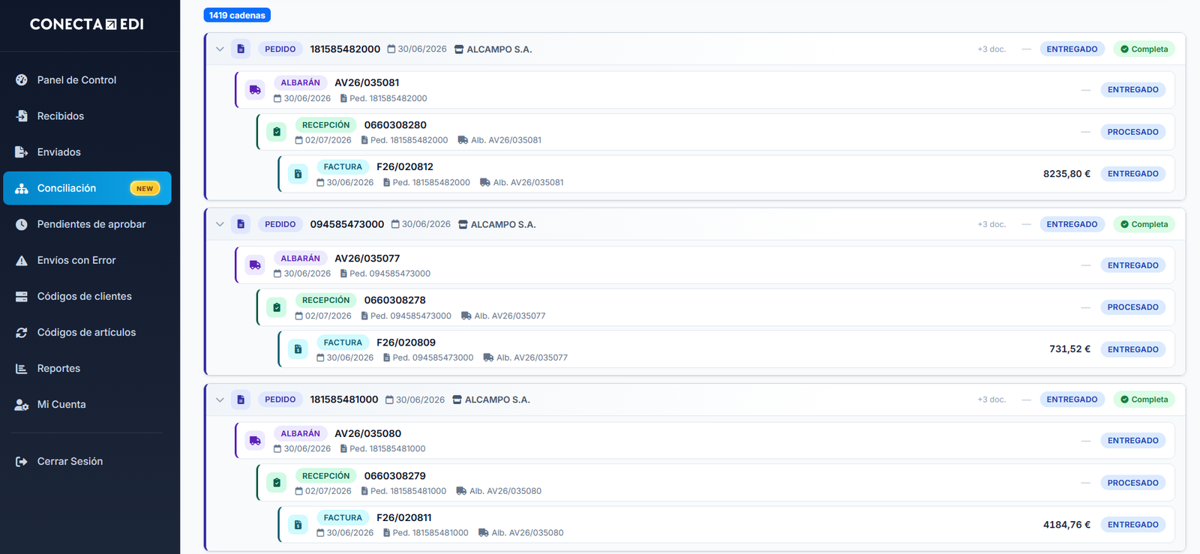The width and height of the screenshot is (1200, 554).
Task: Collapse the pedido 094585473000 chain
Action: (220, 224)
